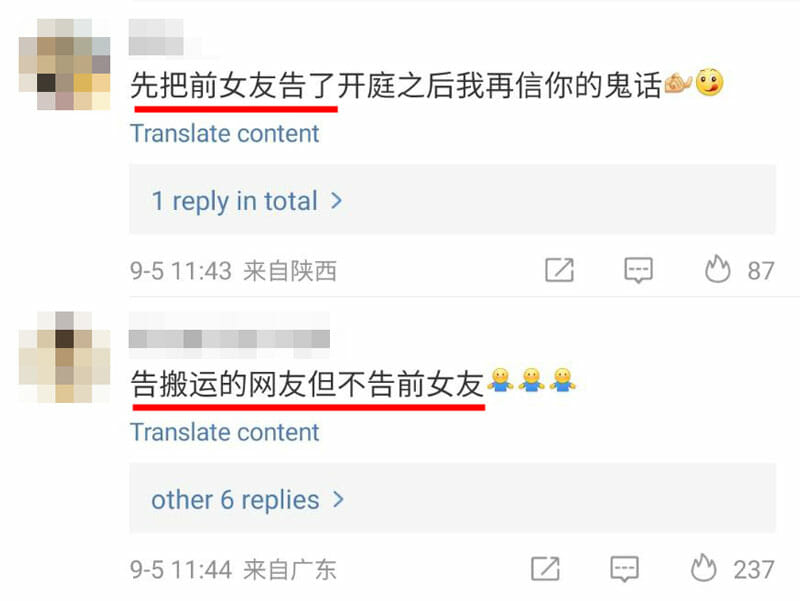Open the first commenter's blurred username
The width and height of the screenshot is (800, 601).
[x=156, y=37]
